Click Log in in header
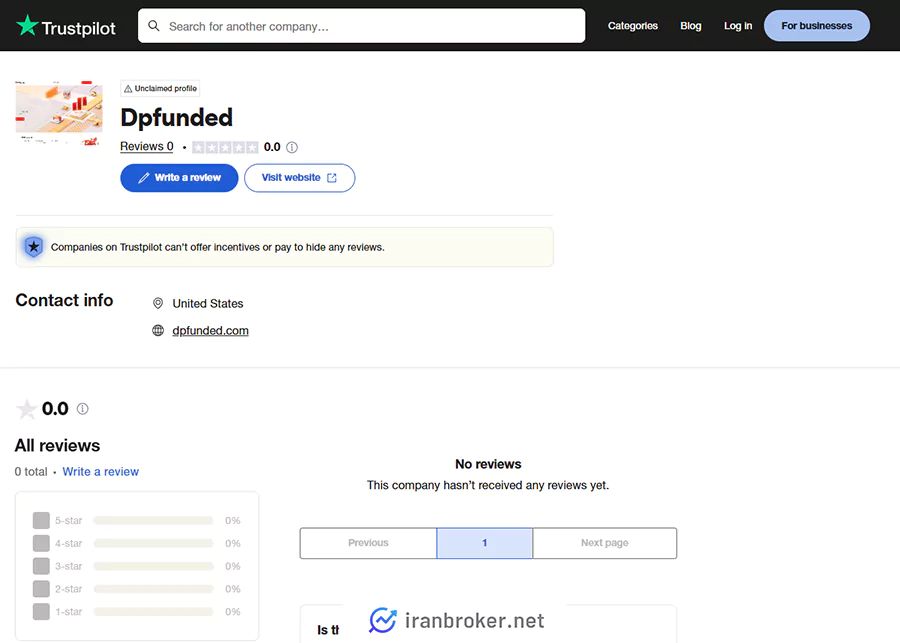 point(738,26)
